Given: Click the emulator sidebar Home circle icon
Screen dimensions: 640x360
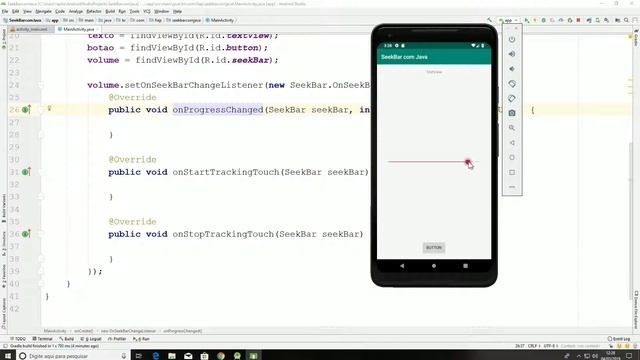Looking at the screenshot, I should tap(512, 158).
